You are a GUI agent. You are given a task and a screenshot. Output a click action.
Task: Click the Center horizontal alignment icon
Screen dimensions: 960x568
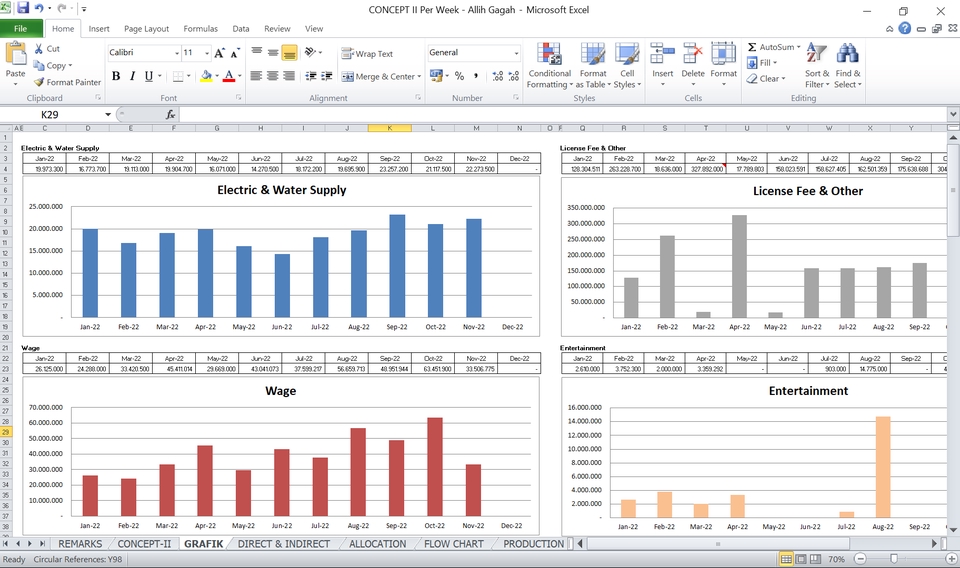click(272, 76)
